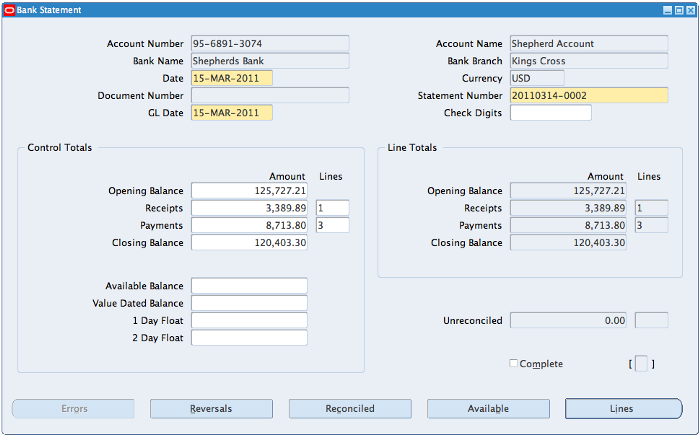This screenshot has height=437, width=700.
Task: Click into the Value Dated Balance field
Action: (x=249, y=303)
